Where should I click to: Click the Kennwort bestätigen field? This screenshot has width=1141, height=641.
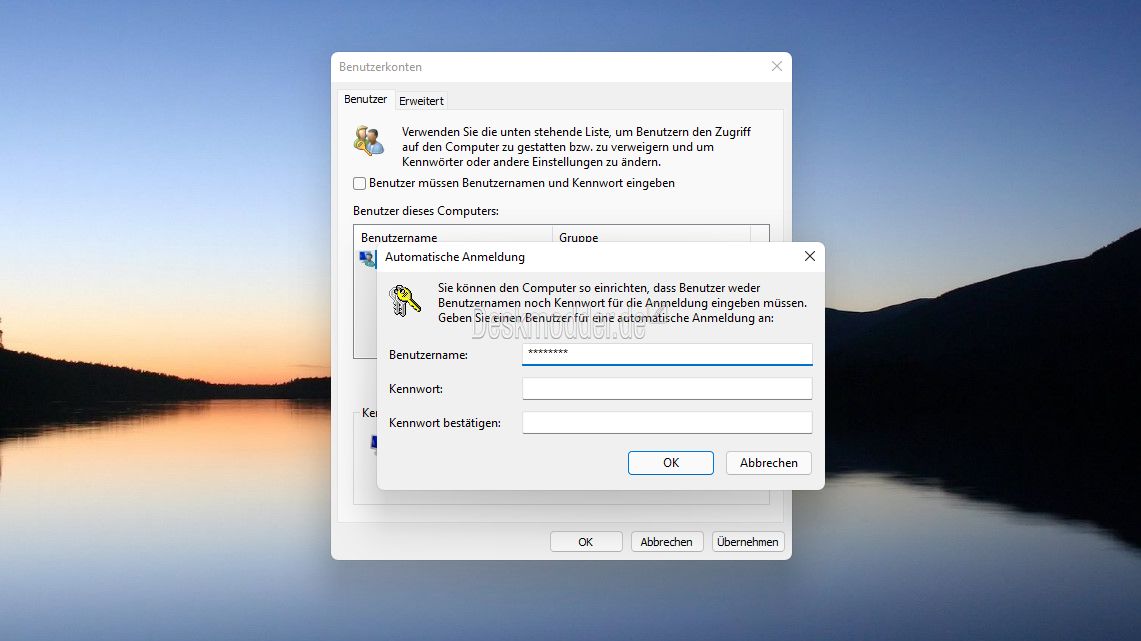click(667, 423)
